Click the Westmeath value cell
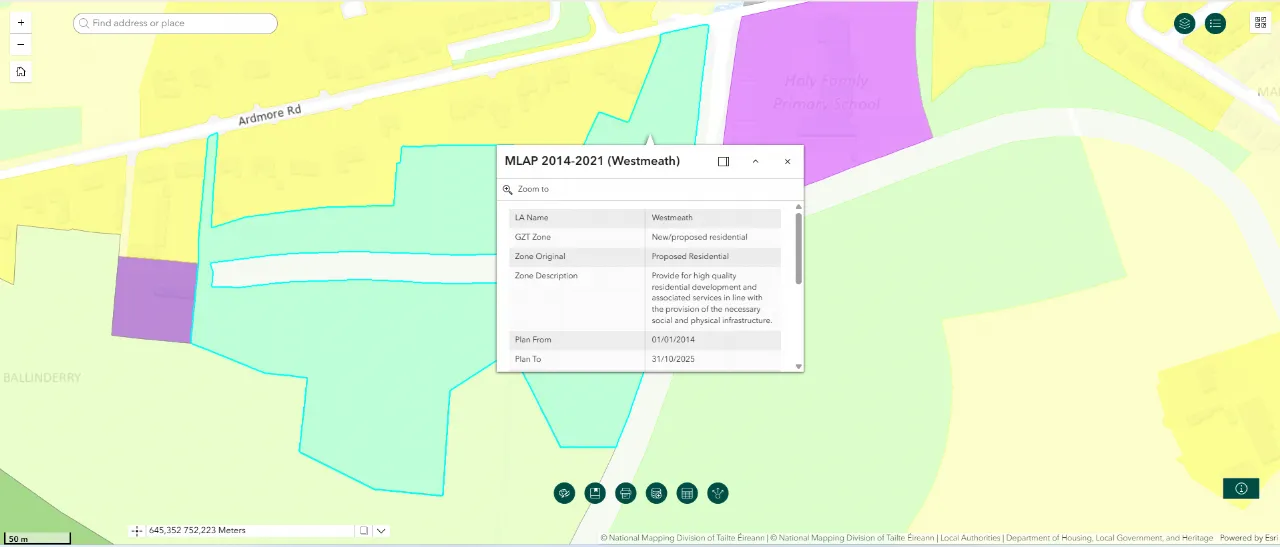The width and height of the screenshot is (1280, 547). click(713, 217)
